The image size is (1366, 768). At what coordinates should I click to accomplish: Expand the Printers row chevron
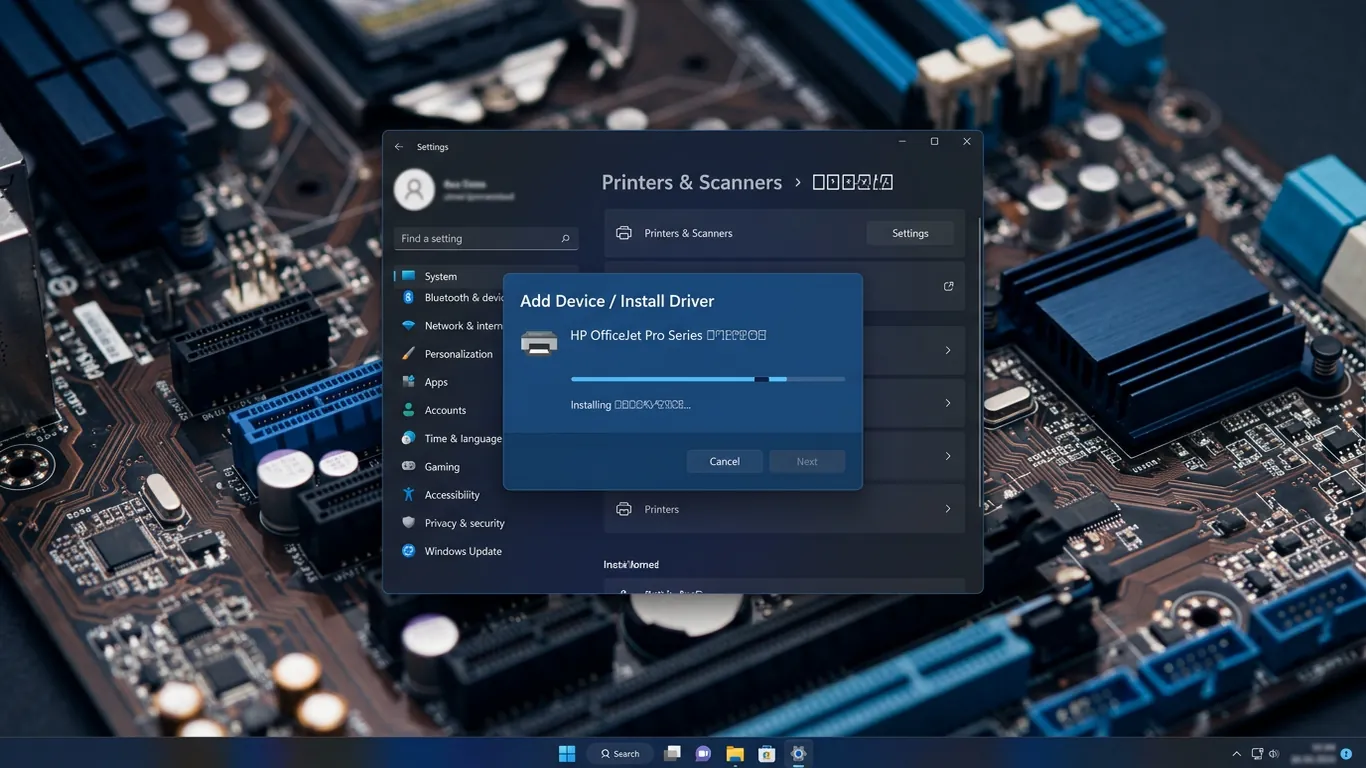point(948,509)
